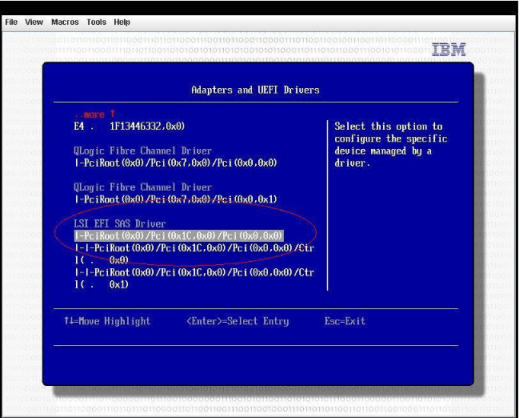Click the <Enter>=Select Entry hint
This screenshot has height=418, width=520.
click(x=238, y=321)
